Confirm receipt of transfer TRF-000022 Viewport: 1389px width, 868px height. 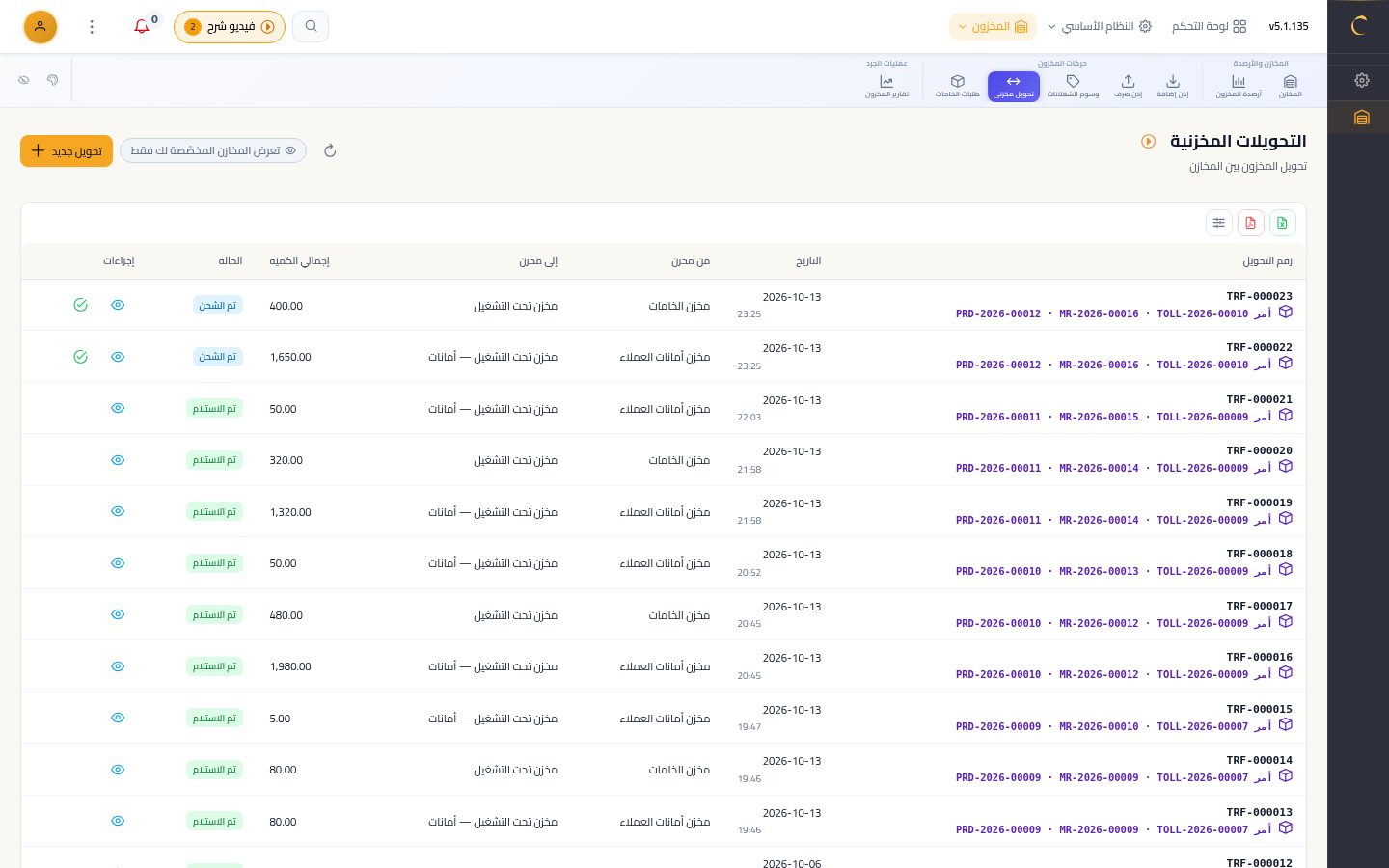(x=81, y=357)
